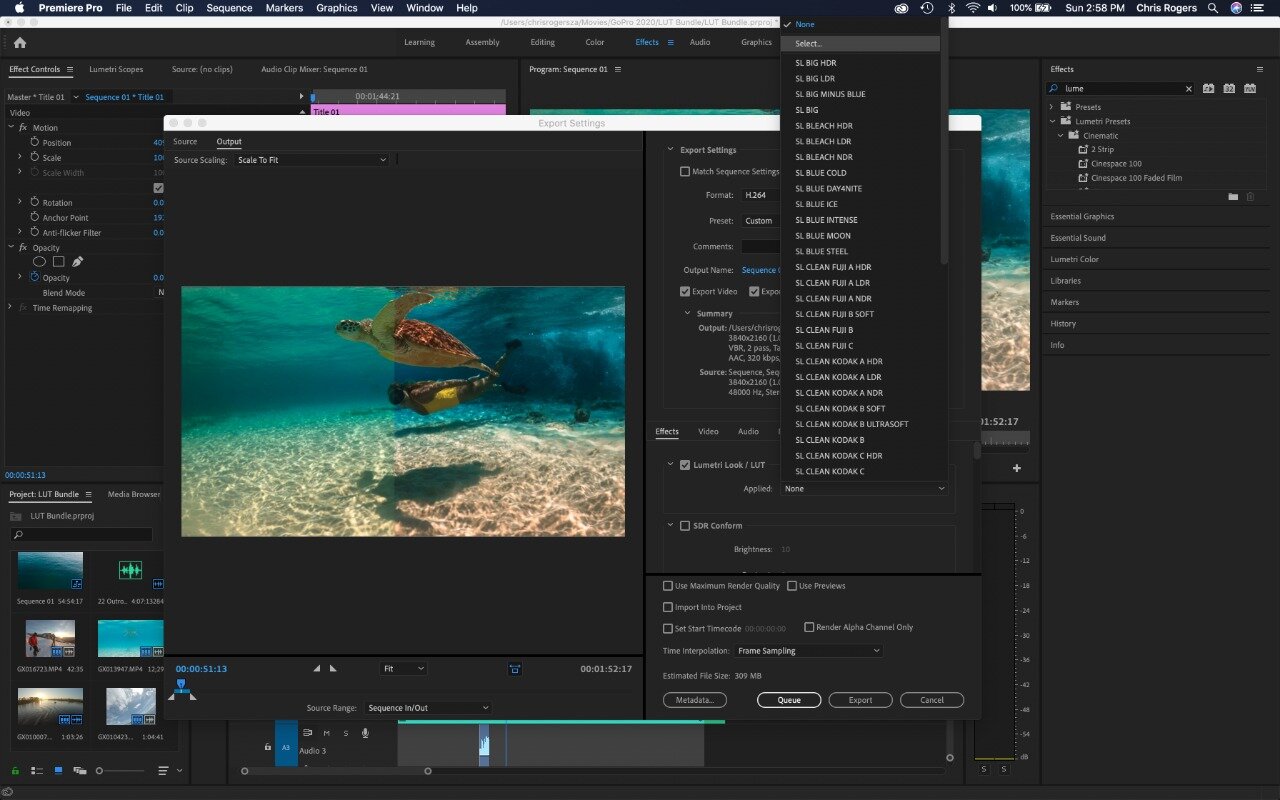This screenshot has height=800, width=1280.
Task: Open the Fit zoom level dropdown
Action: coord(403,668)
